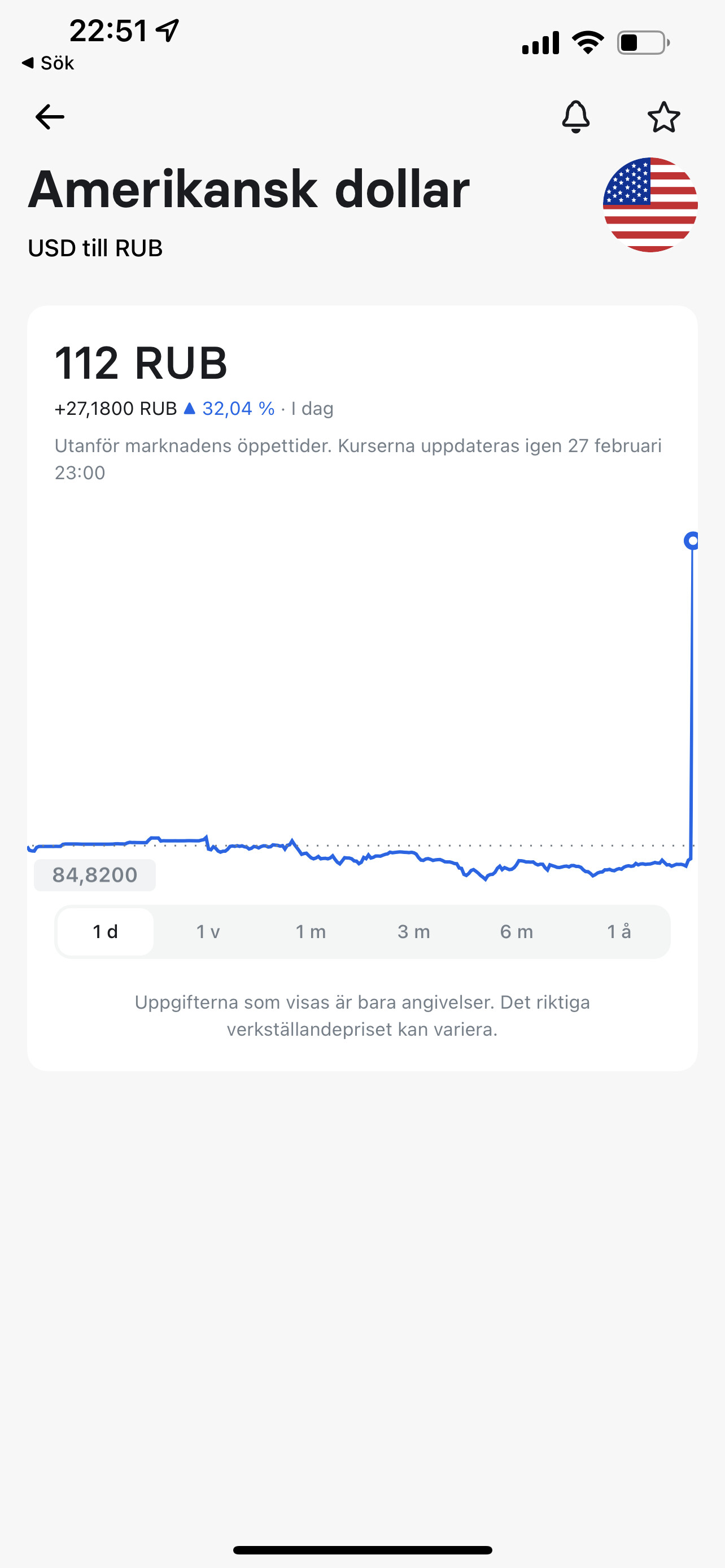Show the 1 m chart period
Image resolution: width=725 pixels, height=1568 pixels.
point(311,931)
